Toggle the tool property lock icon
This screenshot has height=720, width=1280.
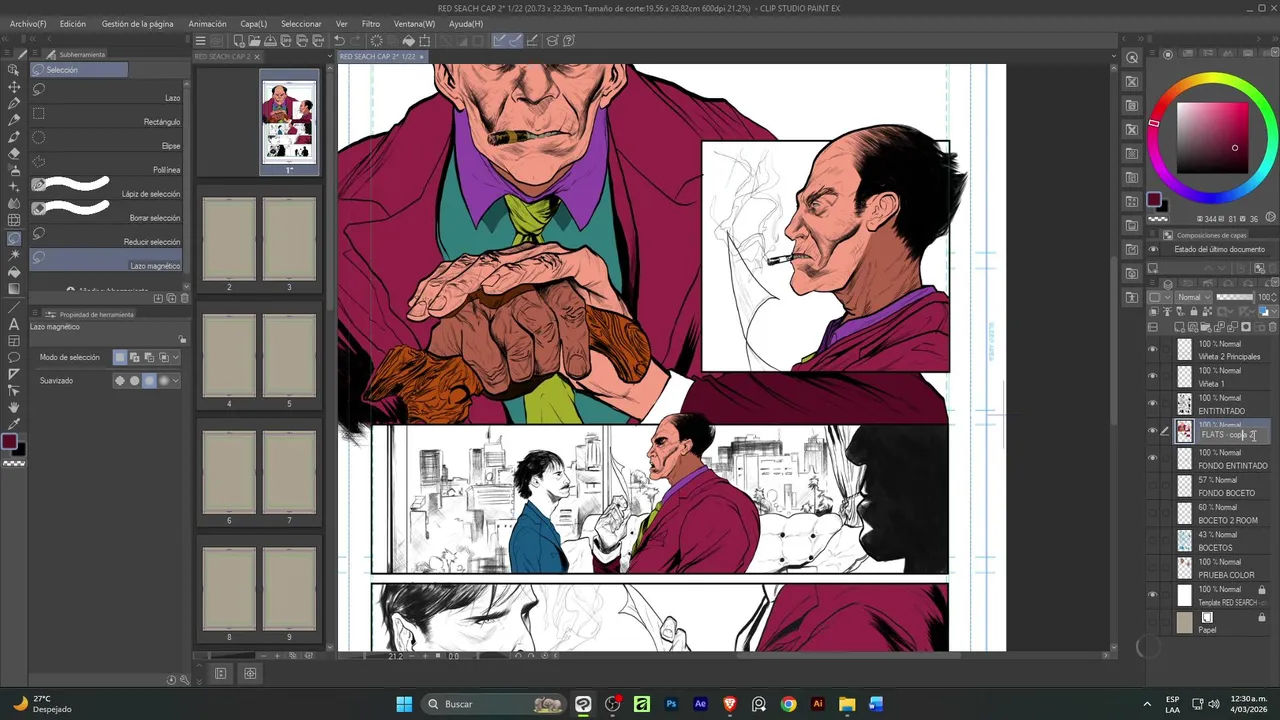coord(181,339)
